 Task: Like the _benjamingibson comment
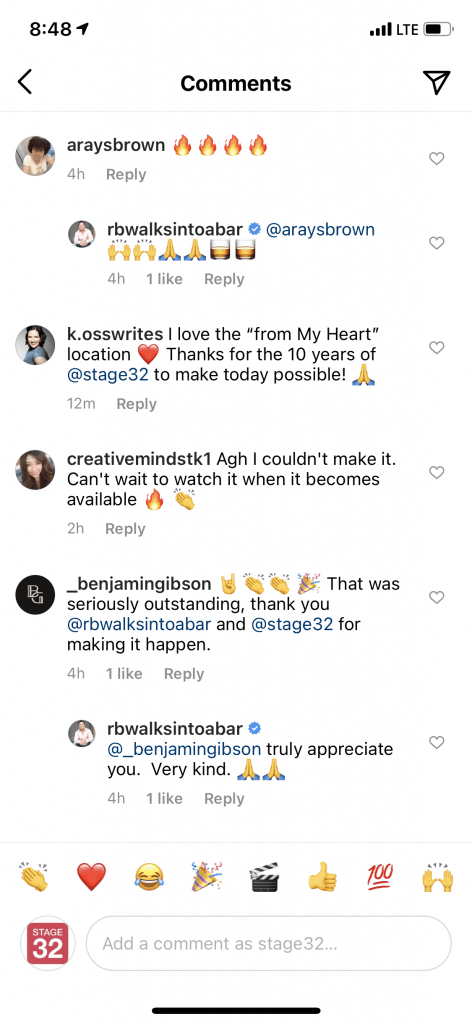(x=436, y=597)
